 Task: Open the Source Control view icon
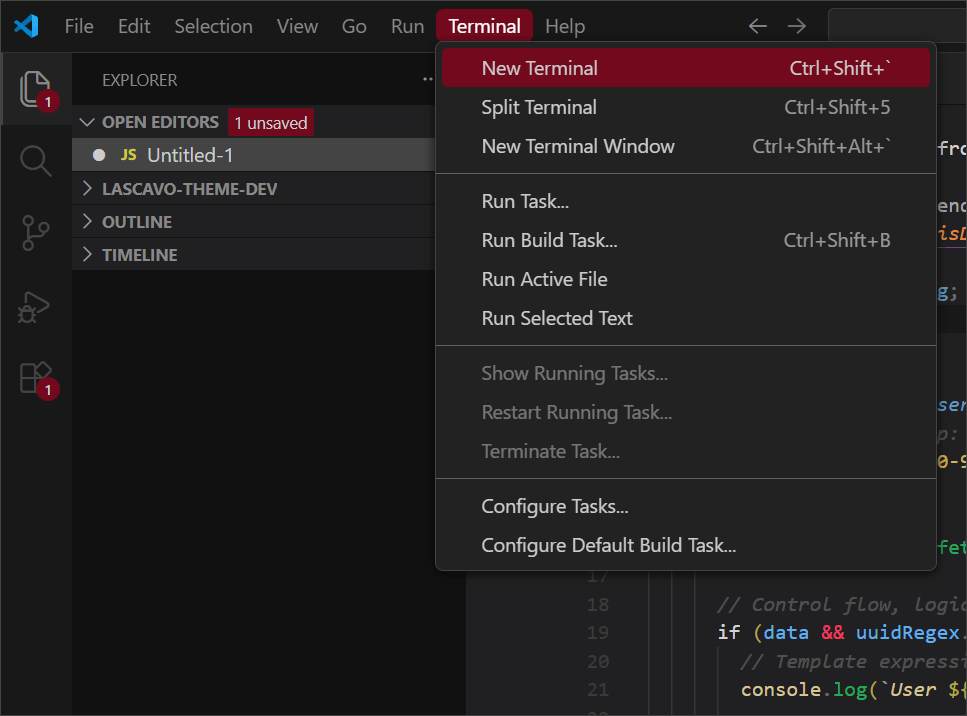coord(36,232)
